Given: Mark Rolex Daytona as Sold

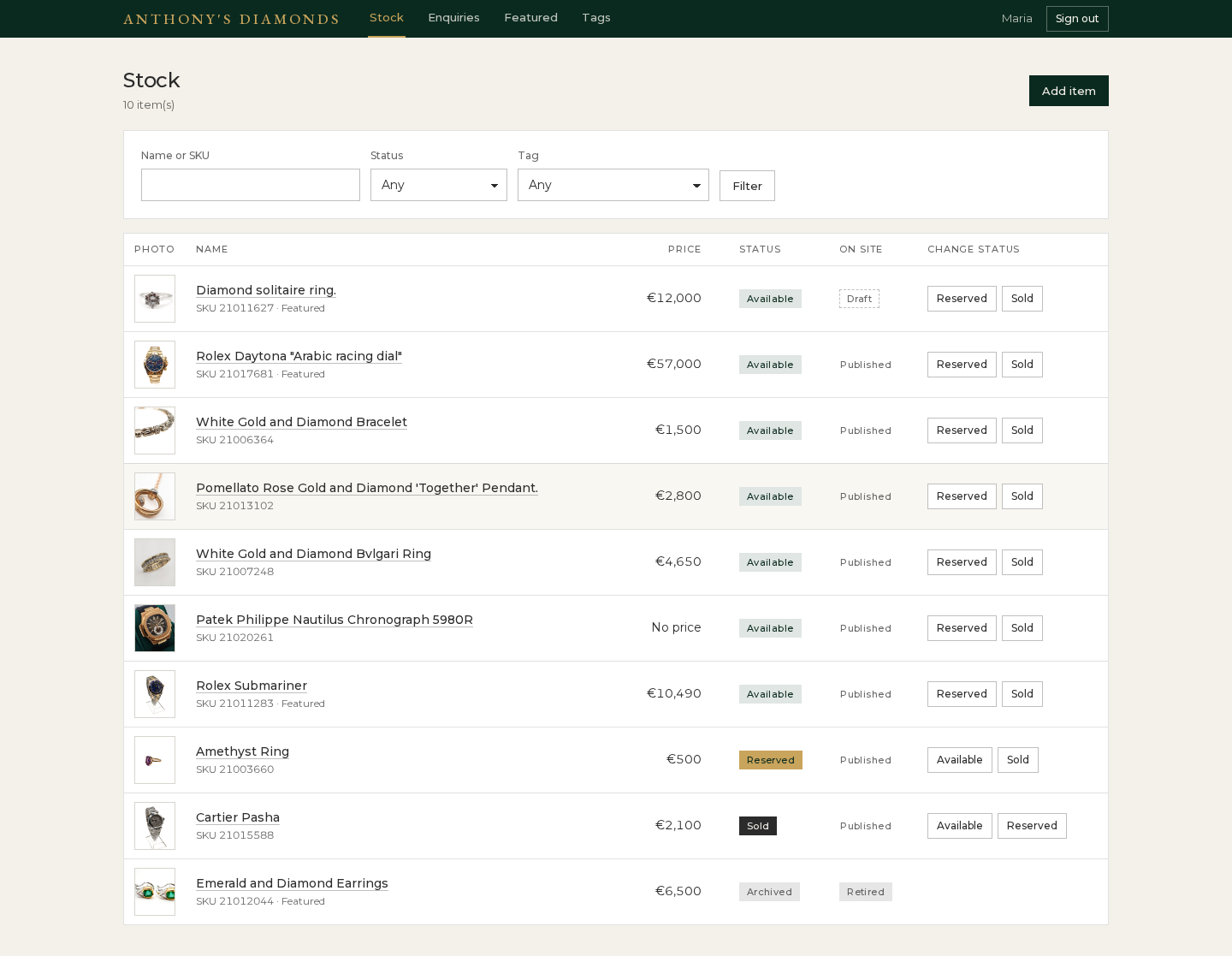Looking at the screenshot, I should click(1022, 365).
